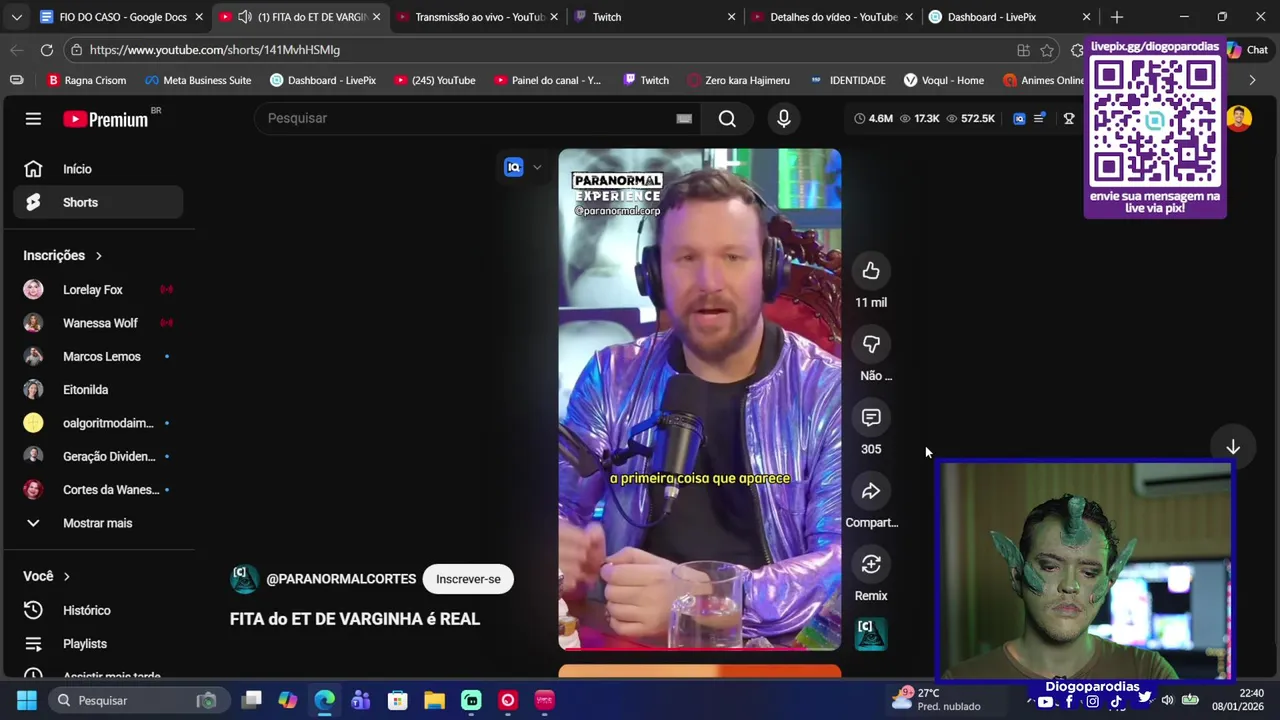
Task: Open Microsoft Edge from taskbar
Action: pos(324,700)
